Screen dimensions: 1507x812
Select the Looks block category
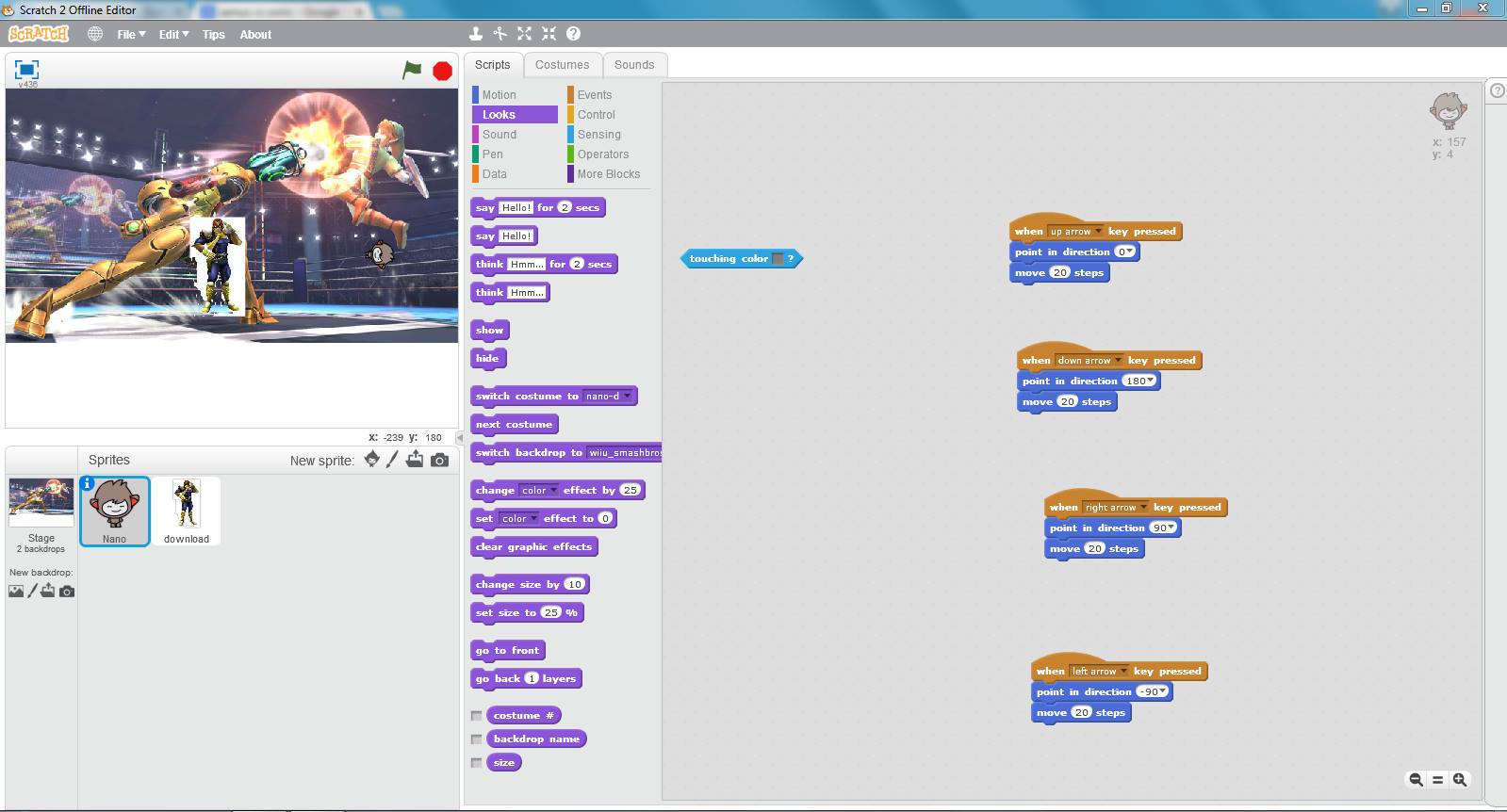tap(515, 115)
